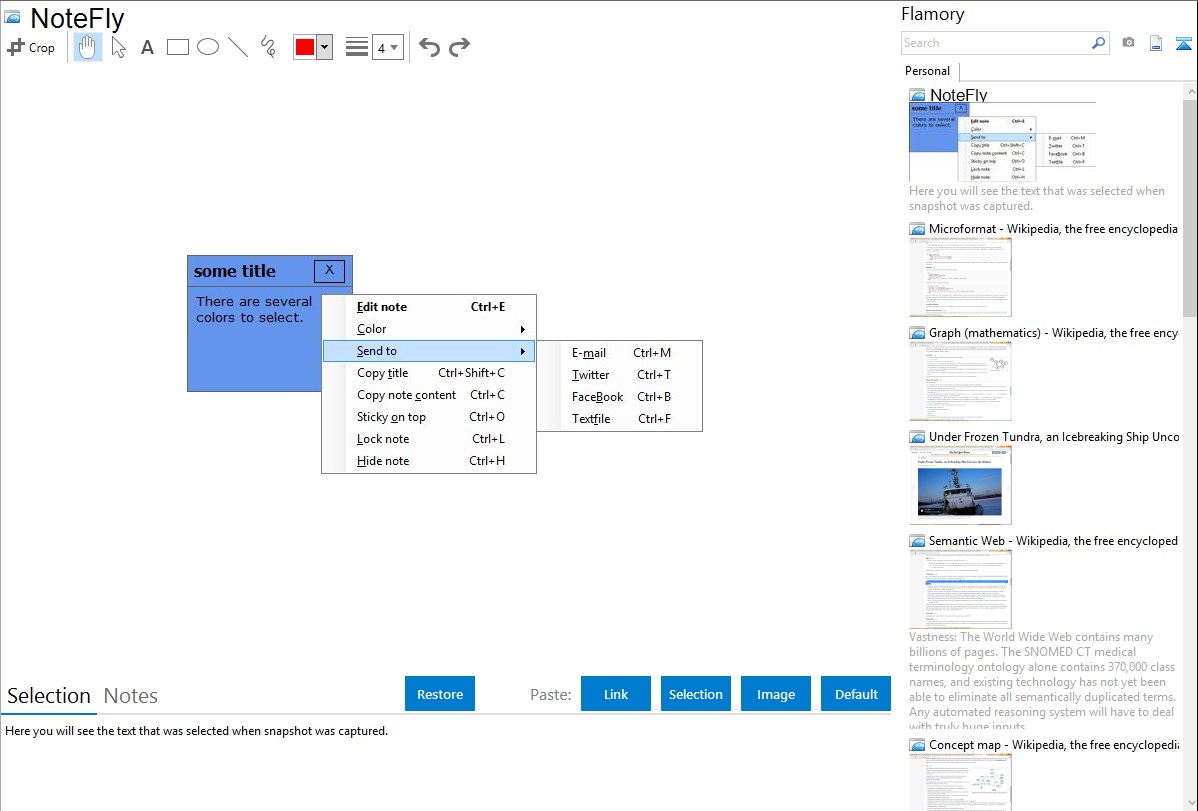Click the page document icon beside the camera
The width and height of the screenshot is (1198, 811).
point(1156,43)
